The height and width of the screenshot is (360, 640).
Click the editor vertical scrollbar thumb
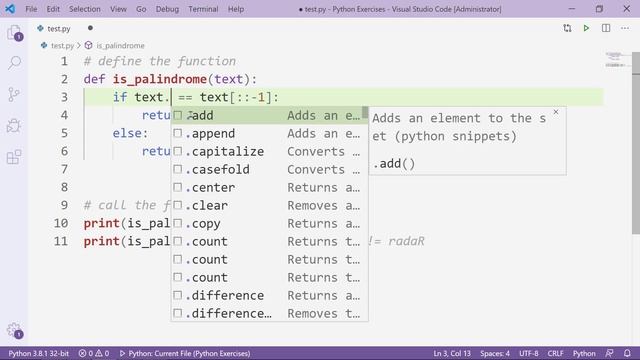pos(636,143)
